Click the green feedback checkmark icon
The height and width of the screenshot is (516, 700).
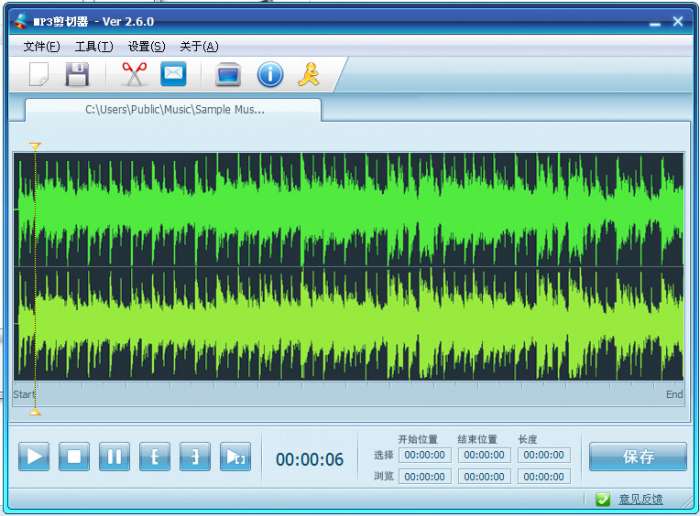point(602,499)
